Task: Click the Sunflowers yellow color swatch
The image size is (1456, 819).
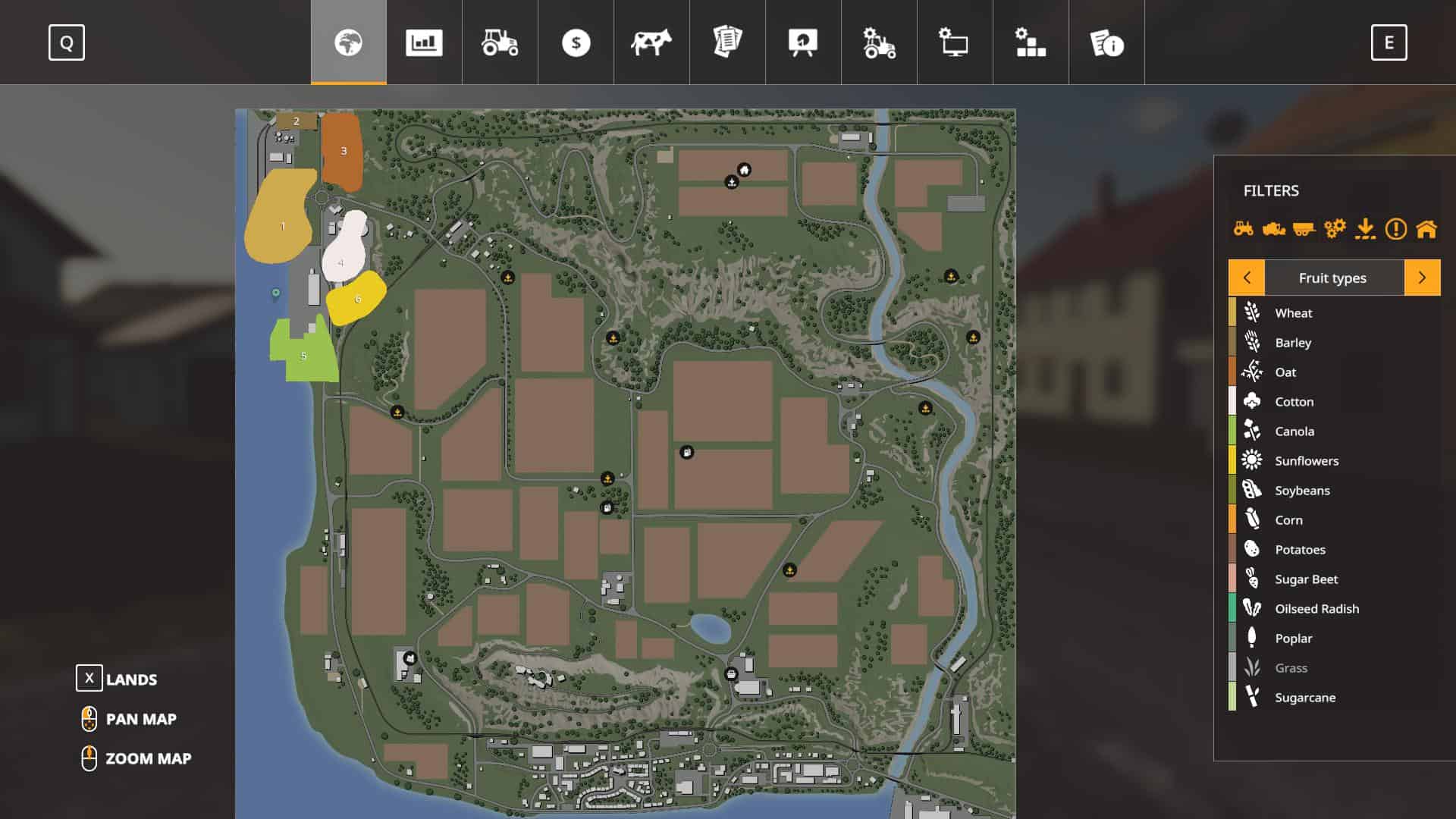Action: click(1232, 460)
